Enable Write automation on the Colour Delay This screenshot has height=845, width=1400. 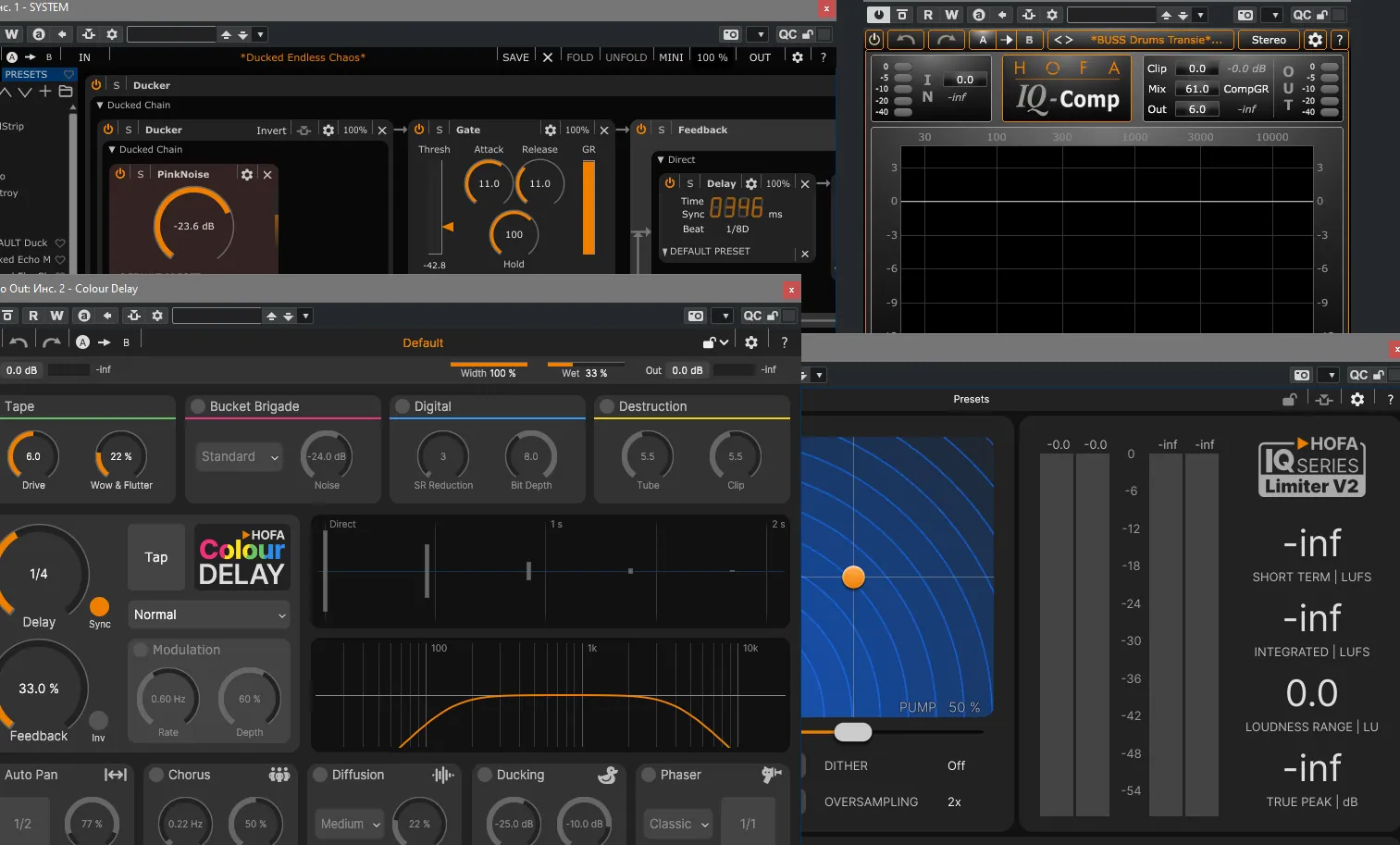56,316
